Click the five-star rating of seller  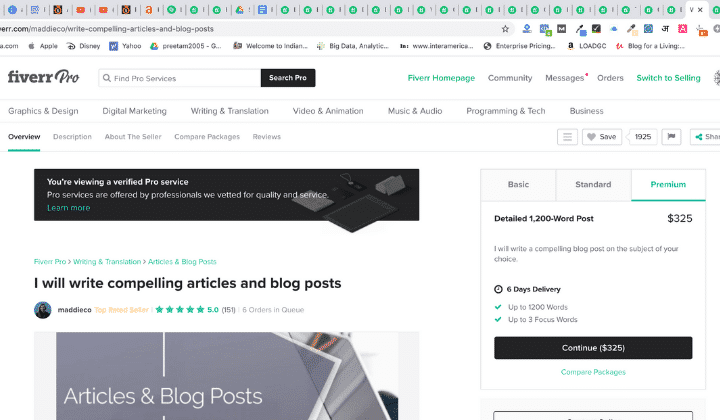(x=180, y=310)
